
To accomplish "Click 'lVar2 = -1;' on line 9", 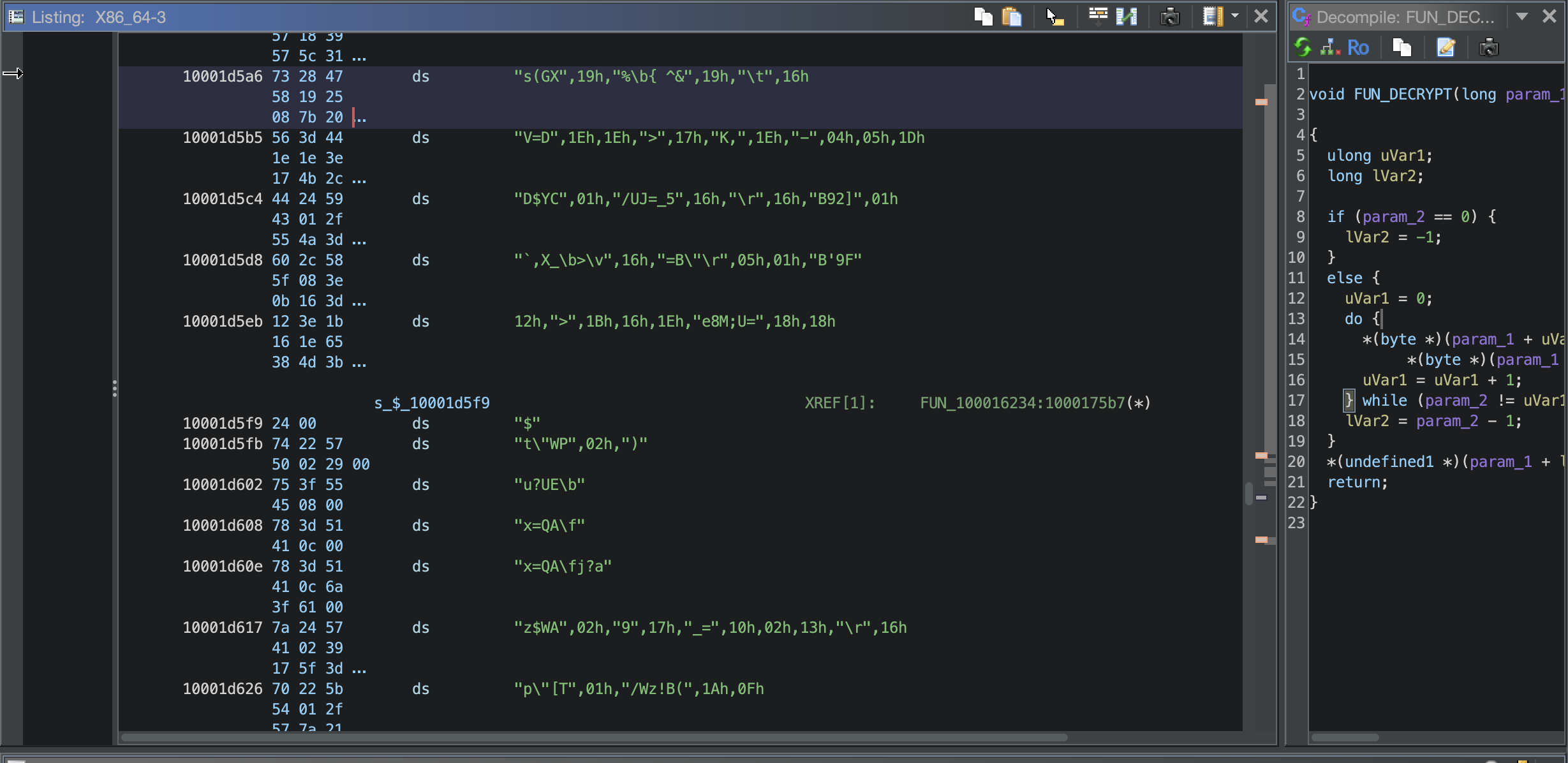I will (x=1393, y=237).
